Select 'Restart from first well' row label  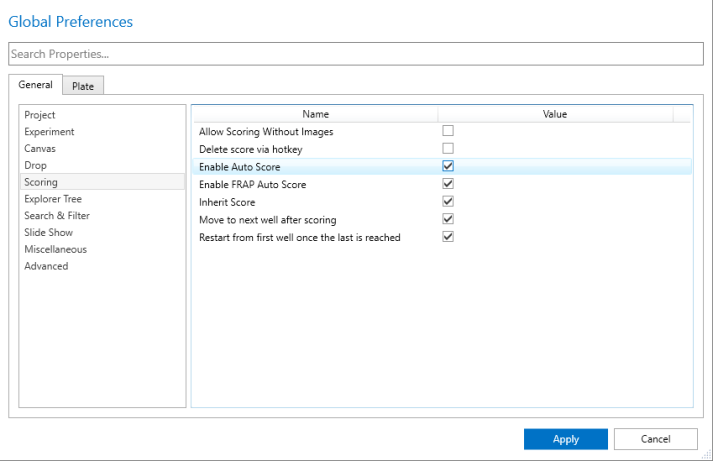click(x=300, y=237)
